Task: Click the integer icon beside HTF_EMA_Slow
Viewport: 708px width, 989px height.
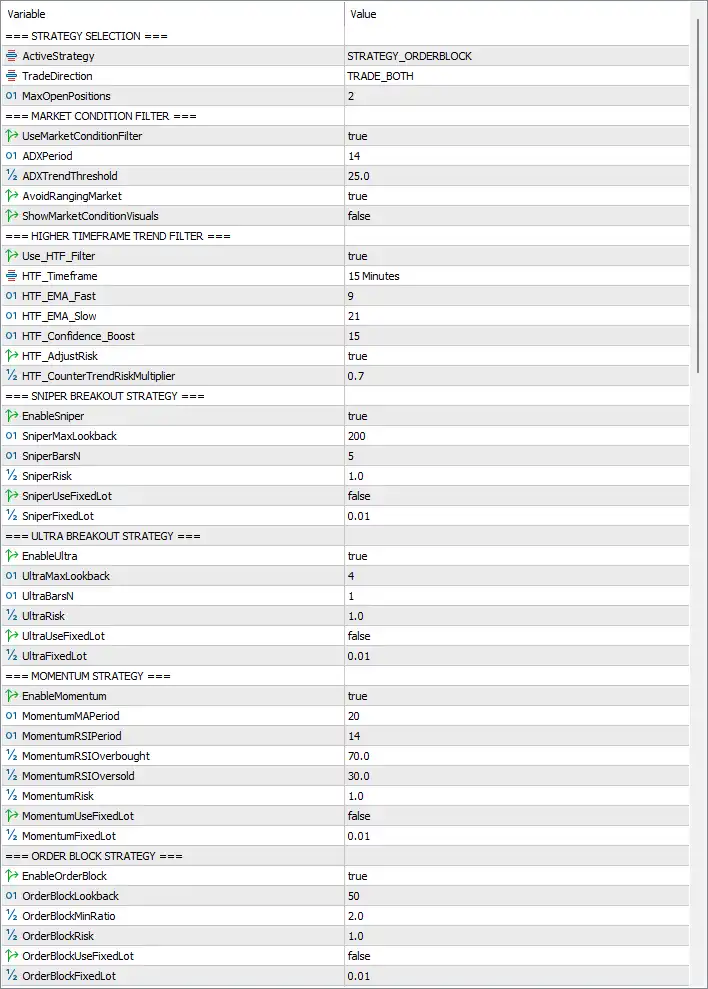Action: (x=11, y=316)
